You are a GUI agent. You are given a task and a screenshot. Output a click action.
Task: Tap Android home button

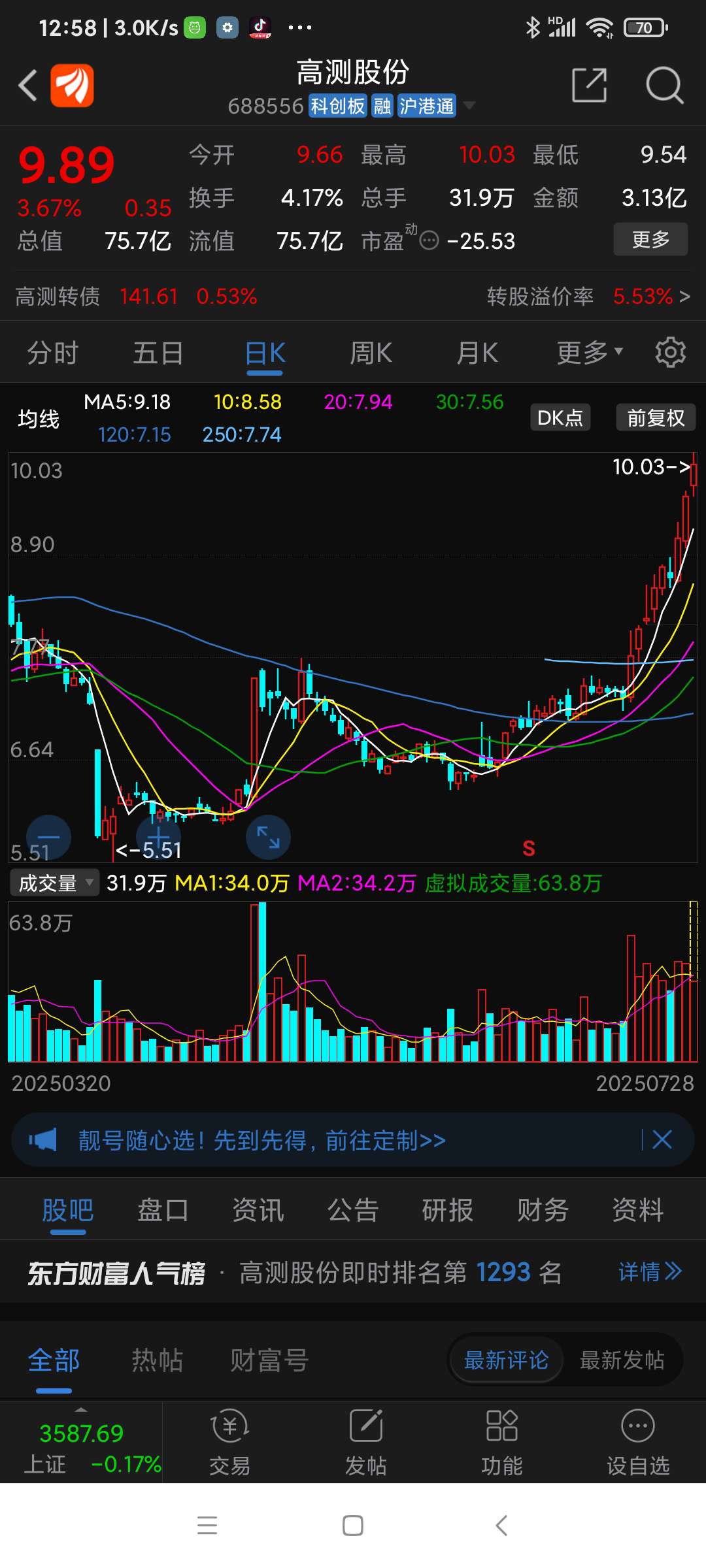pos(353,1526)
